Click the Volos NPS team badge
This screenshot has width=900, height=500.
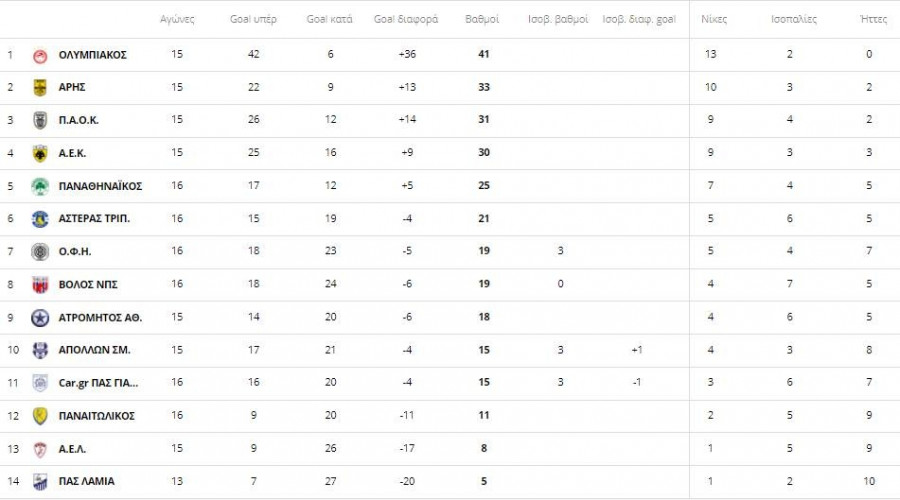(40, 284)
